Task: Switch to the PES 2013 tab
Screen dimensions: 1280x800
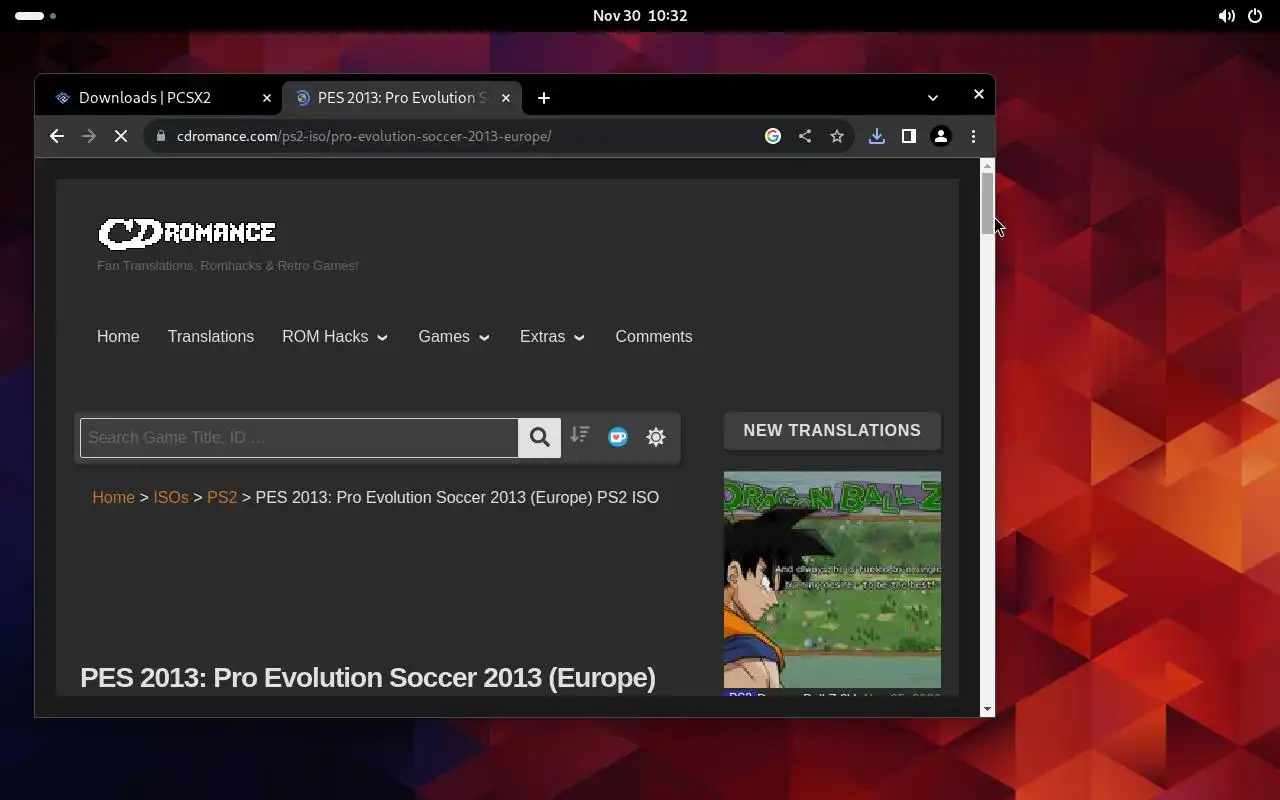Action: tap(401, 97)
